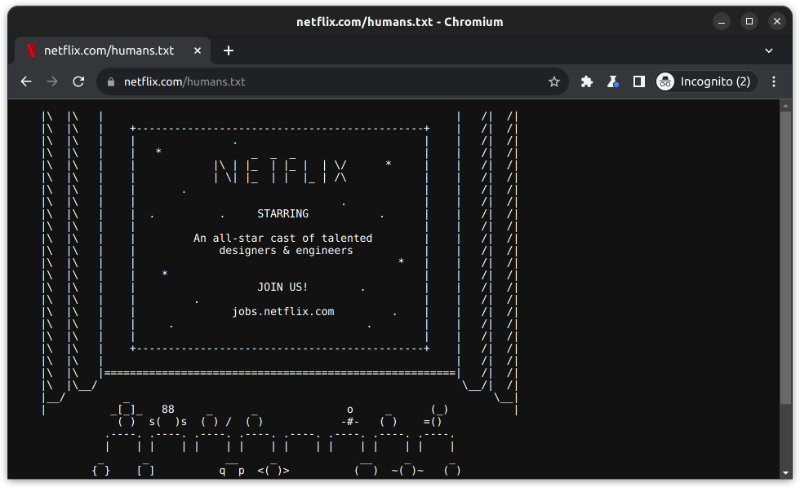Click the JOIN US! text
The image size is (800, 487).
pyautogui.click(x=282, y=287)
